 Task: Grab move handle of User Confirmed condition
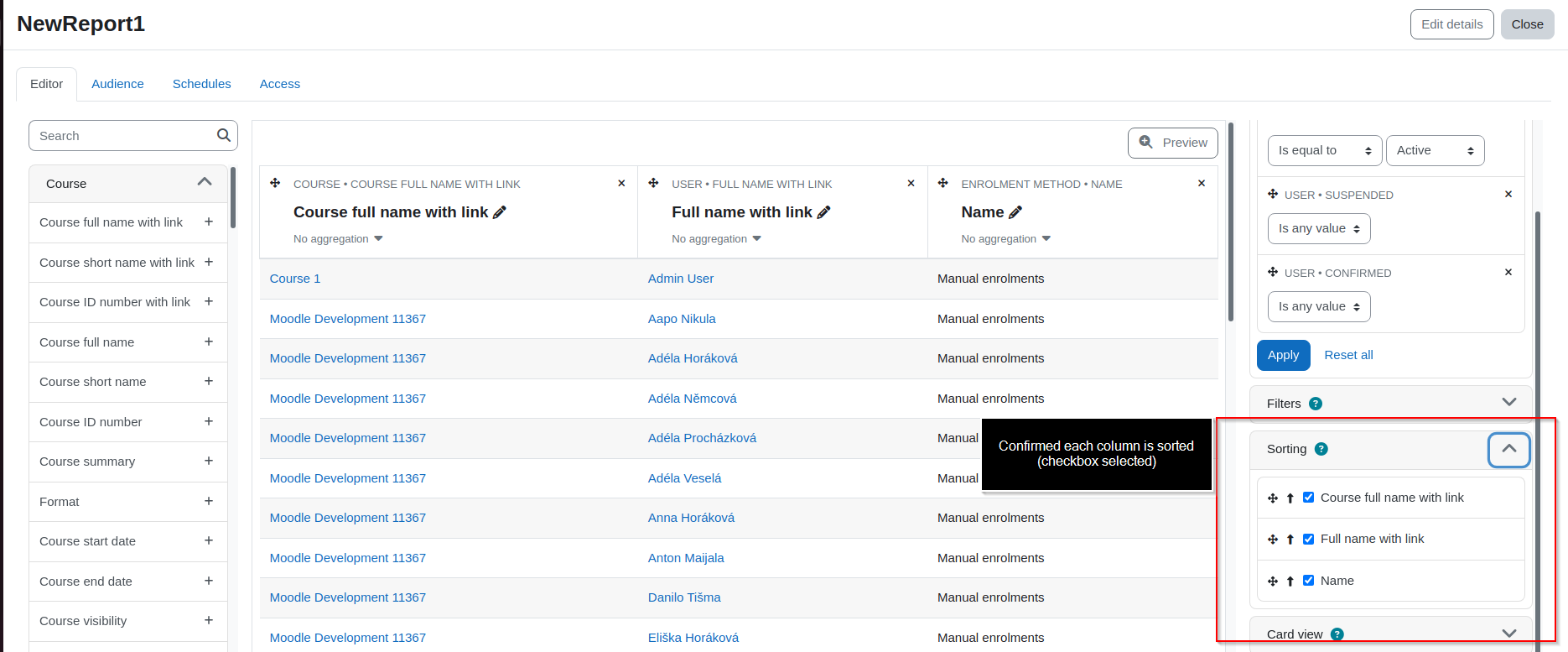(x=1273, y=272)
